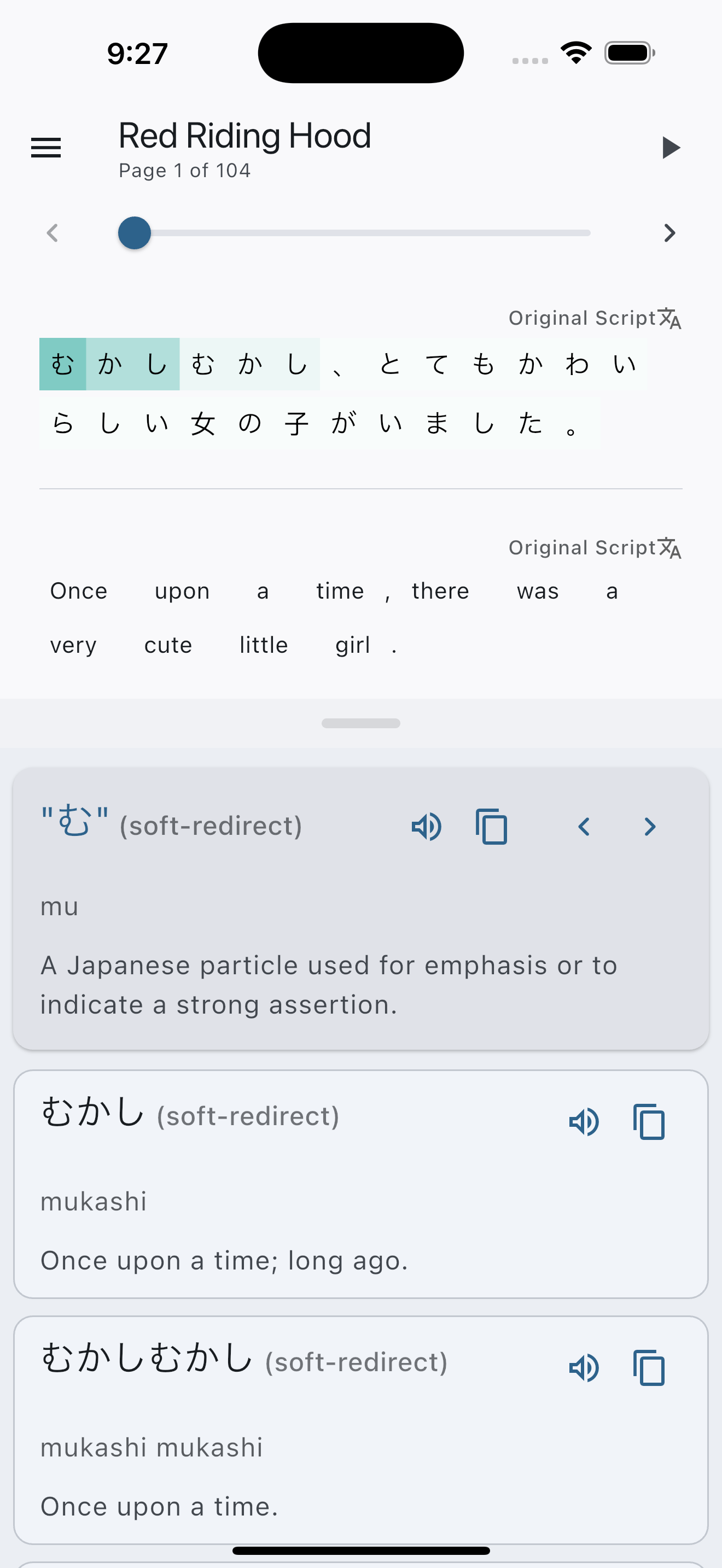
Task: Go to the next page arrow
Action: point(669,232)
